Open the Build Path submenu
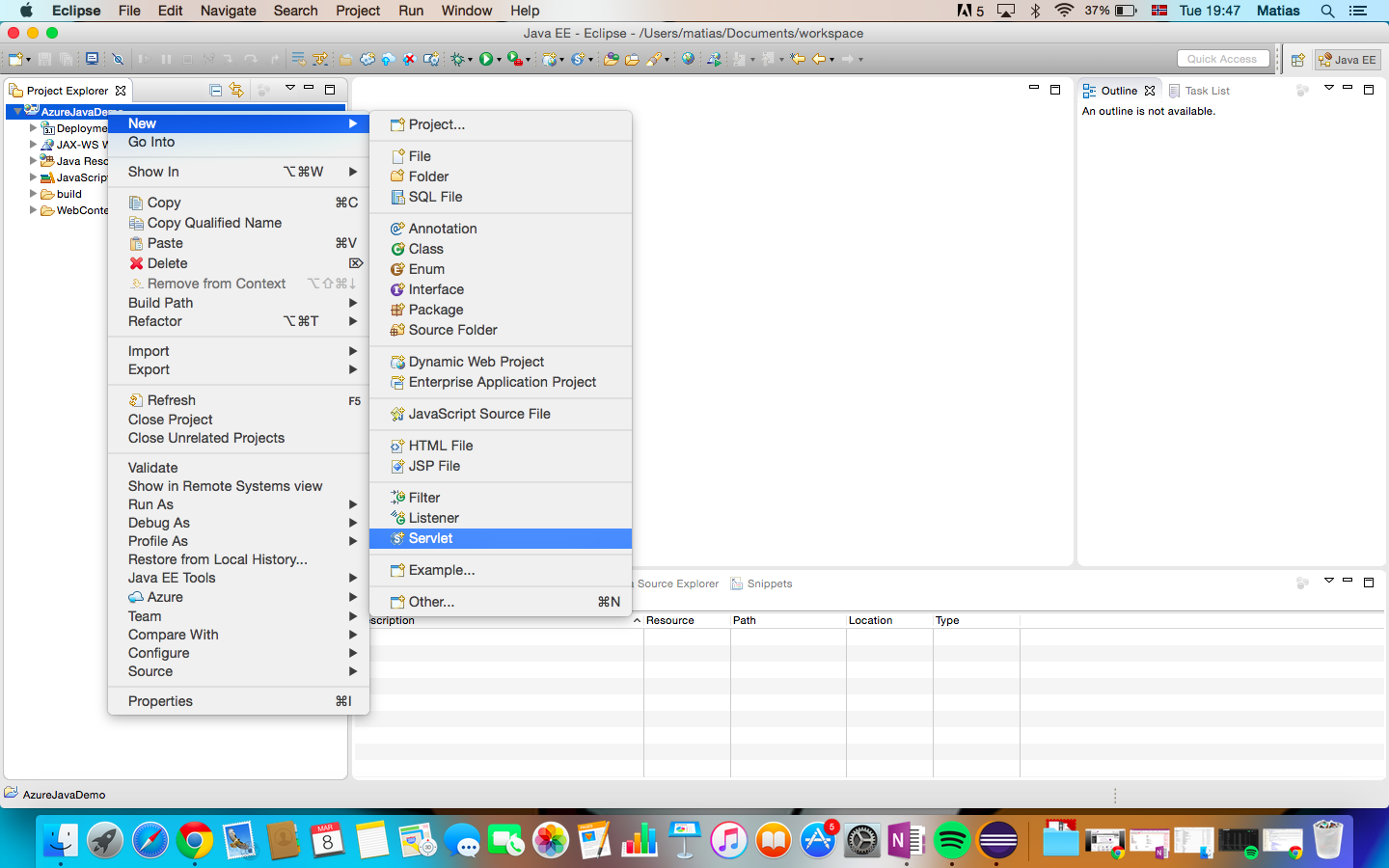 (x=238, y=303)
